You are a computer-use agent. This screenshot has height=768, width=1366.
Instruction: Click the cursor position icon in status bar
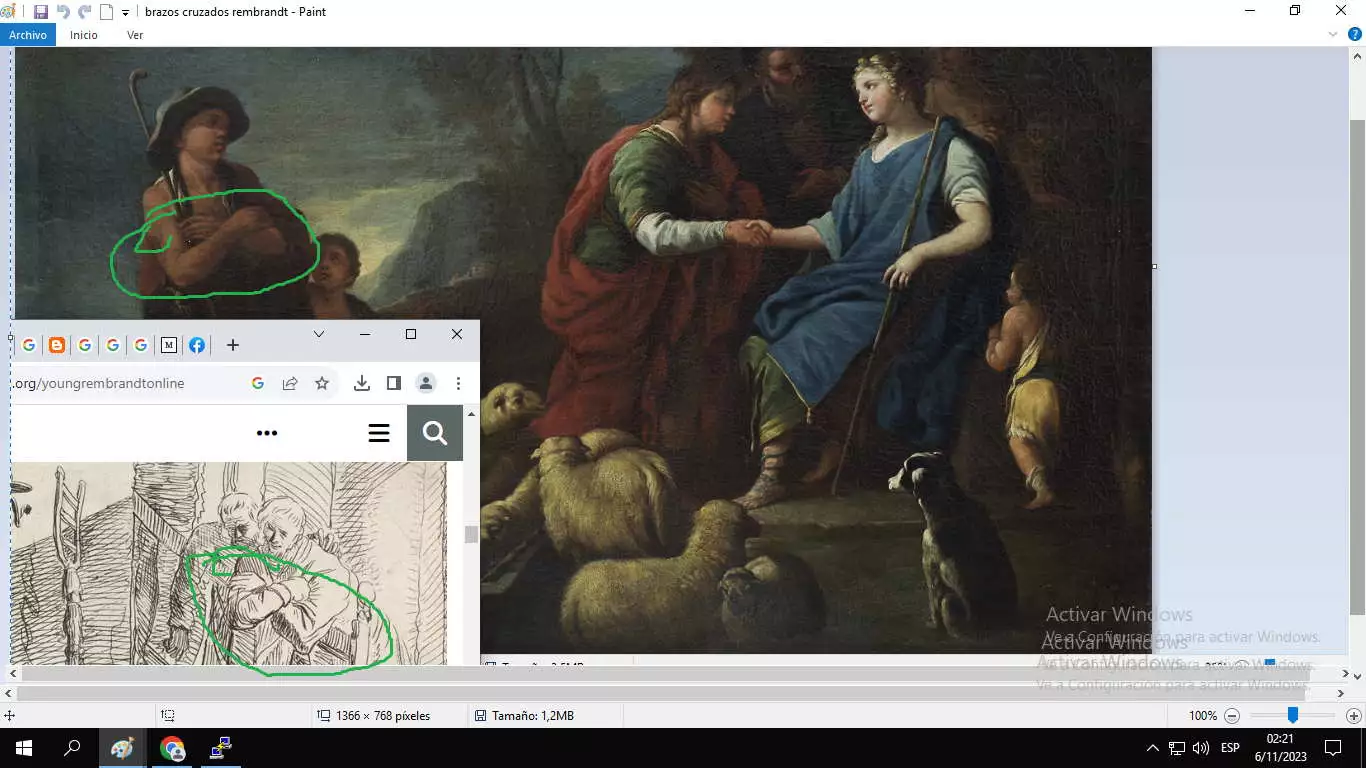(9, 716)
